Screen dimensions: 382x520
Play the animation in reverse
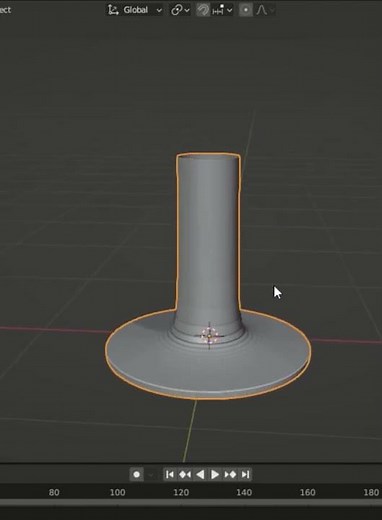pyautogui.click(x=200, y=474)
